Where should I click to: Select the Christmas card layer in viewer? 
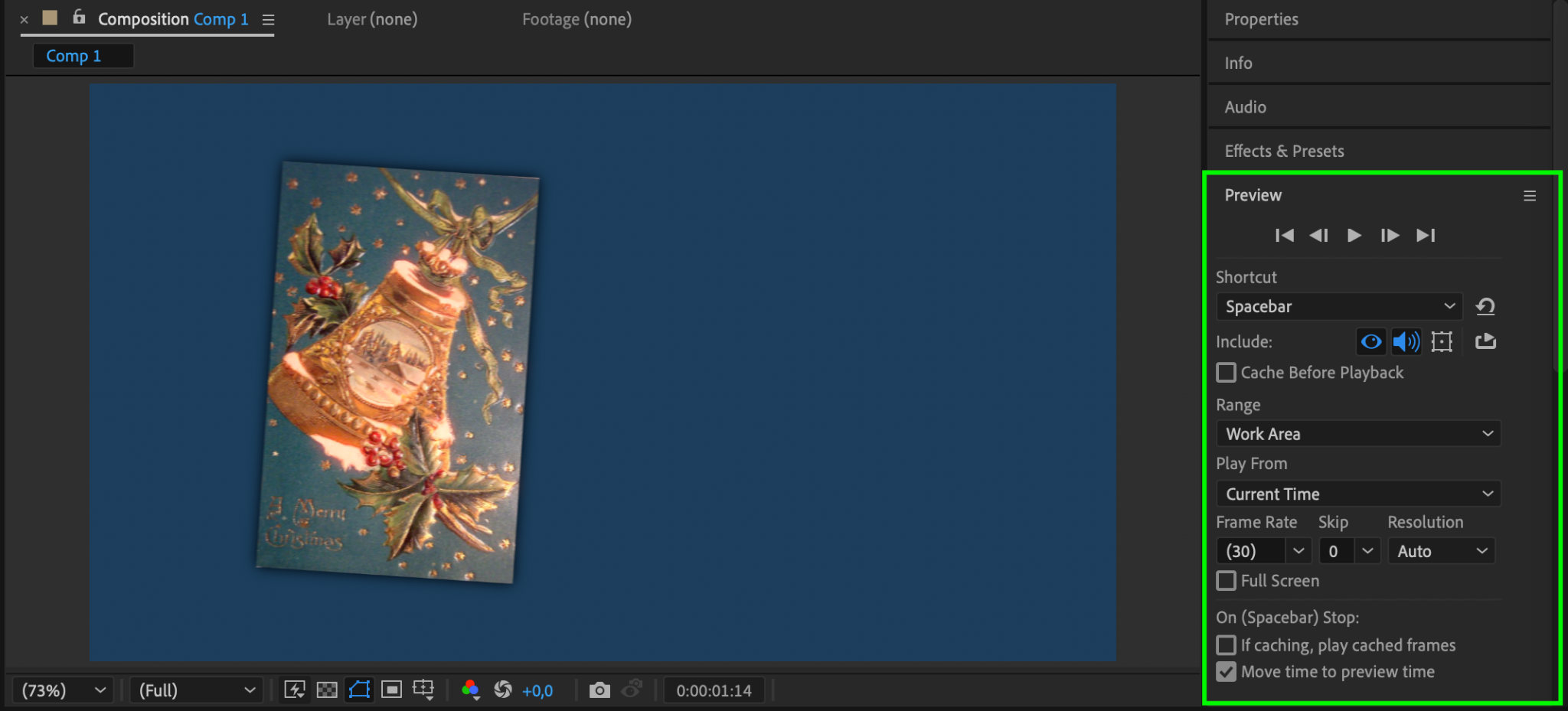pos(397,372)
